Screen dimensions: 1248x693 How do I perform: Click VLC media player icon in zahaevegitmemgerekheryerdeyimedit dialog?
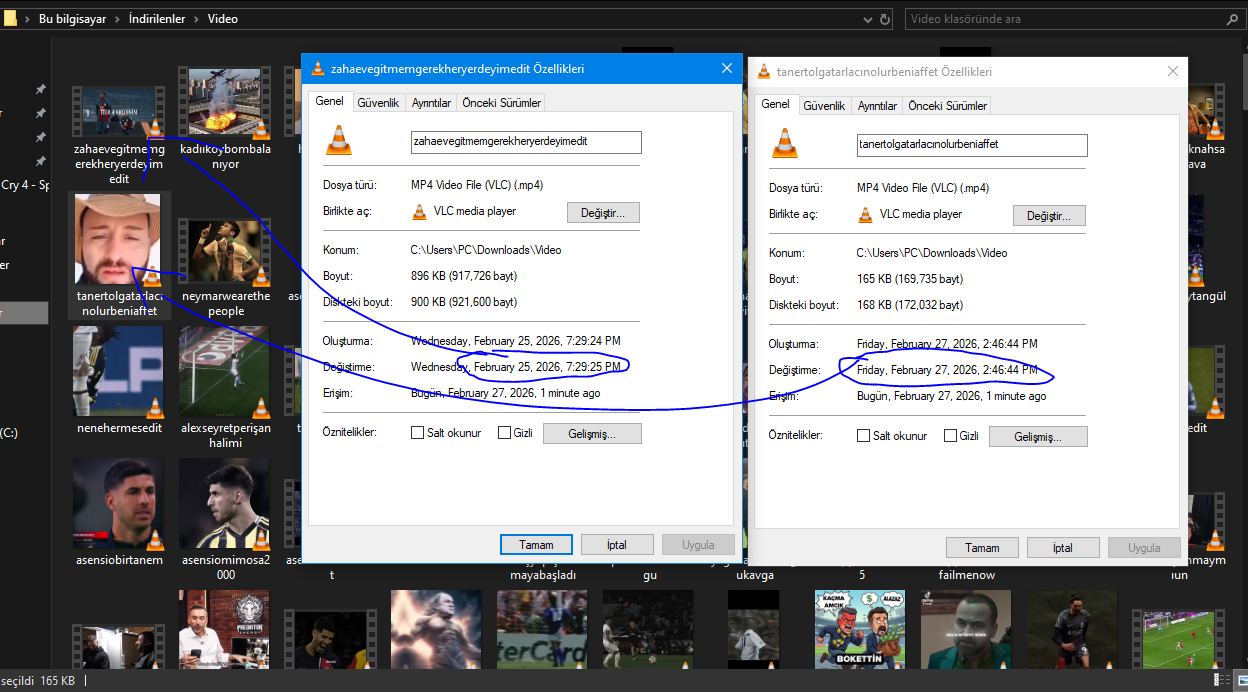click(x=419, y=212)
